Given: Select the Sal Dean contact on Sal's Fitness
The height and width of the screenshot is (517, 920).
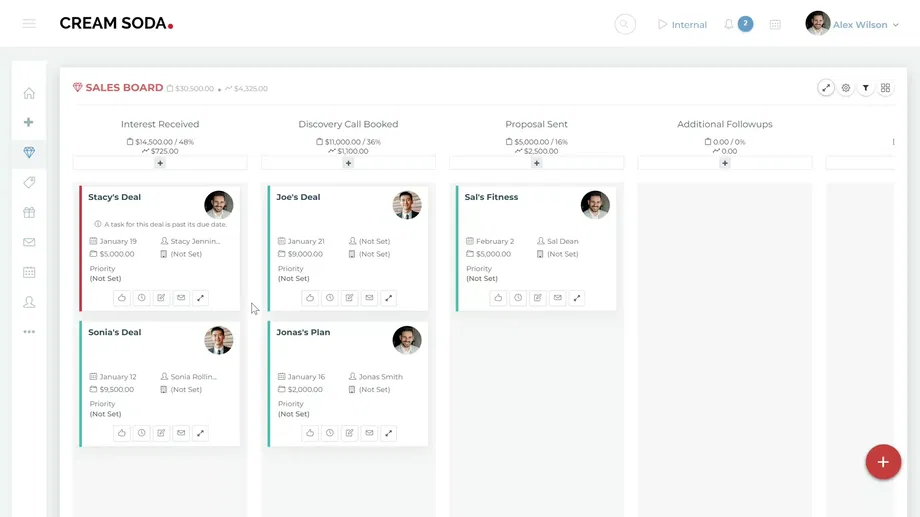Looking at the screenshot, I should [562, 241].
